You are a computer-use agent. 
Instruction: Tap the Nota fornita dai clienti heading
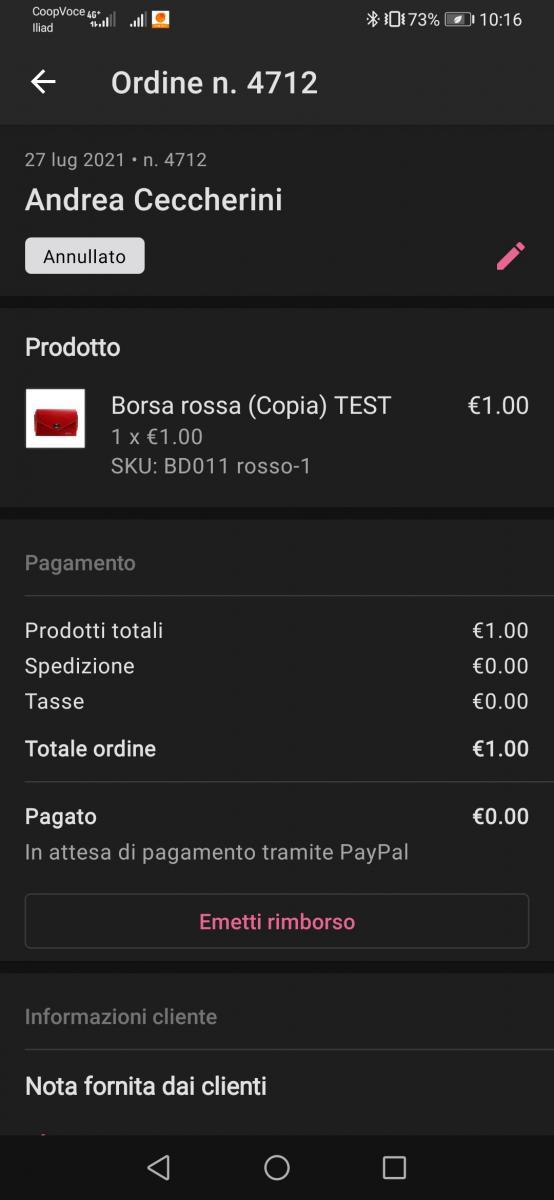[146, 1086]
